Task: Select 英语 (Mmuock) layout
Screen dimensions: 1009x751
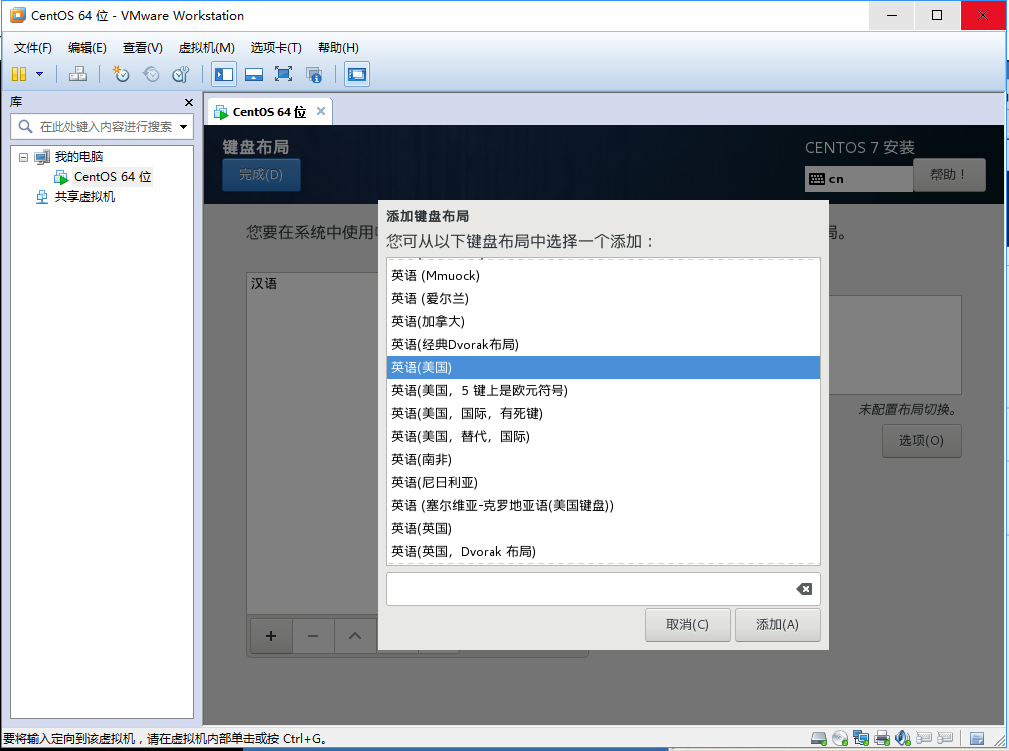Action: 603,275
